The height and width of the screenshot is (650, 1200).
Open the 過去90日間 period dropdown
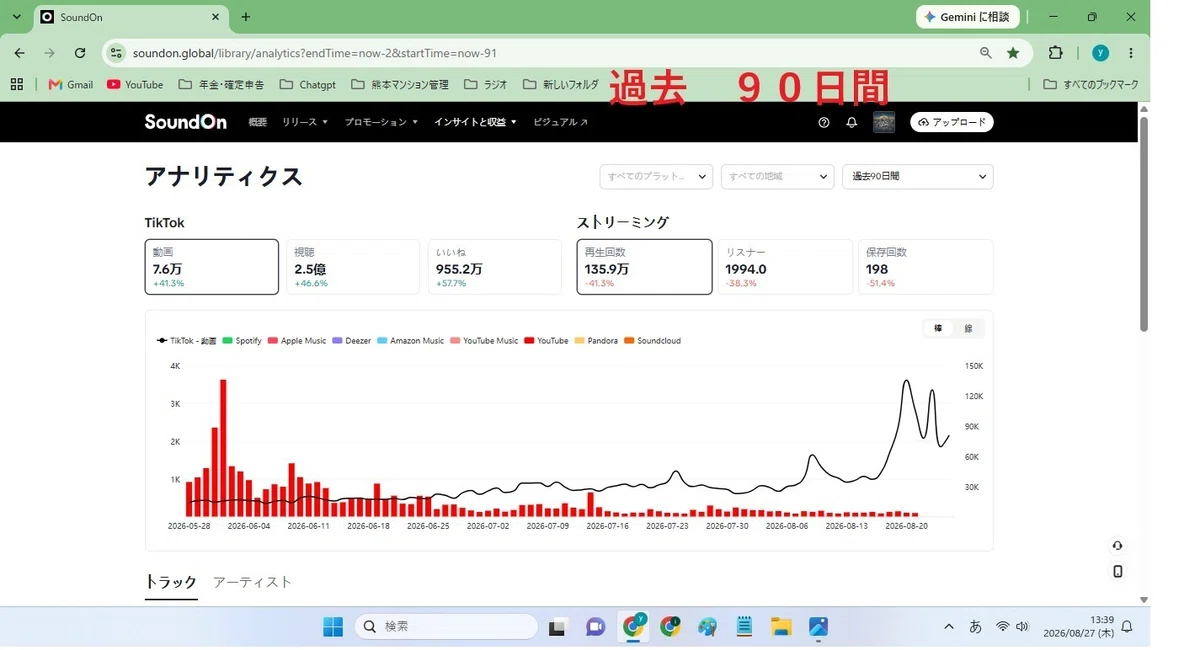[918, 176]
